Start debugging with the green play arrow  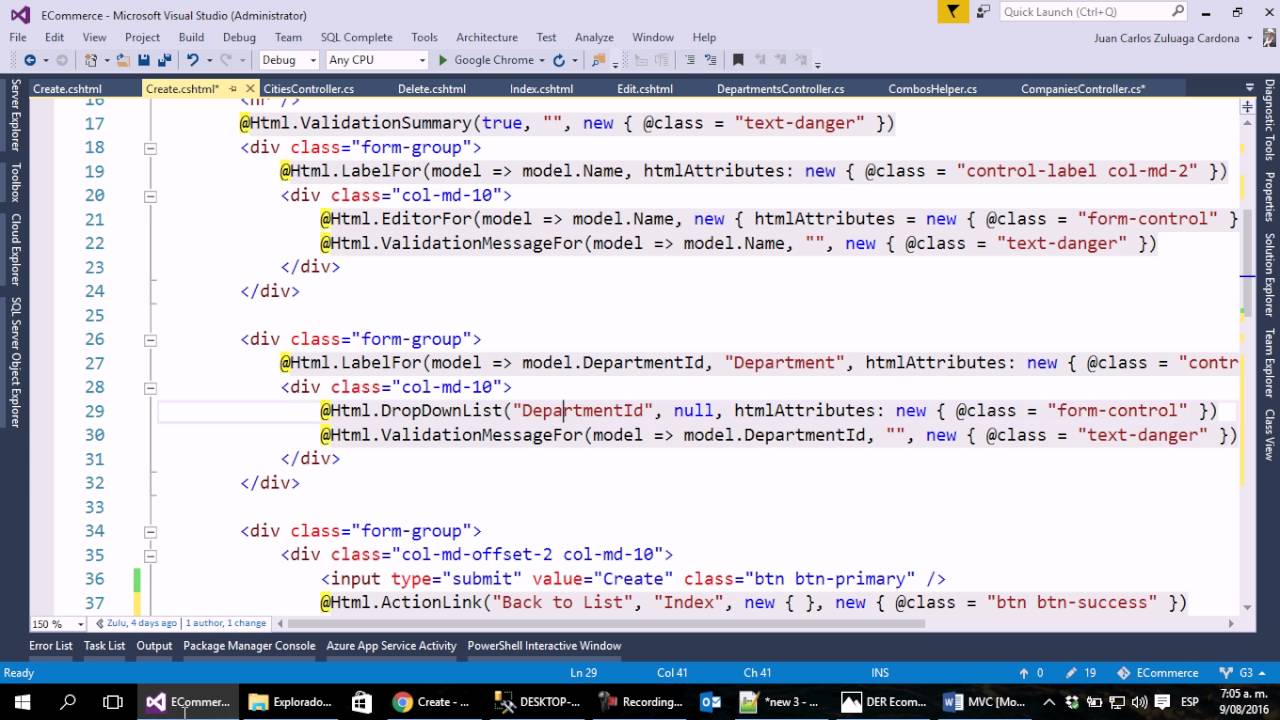[x=443, y=60]
